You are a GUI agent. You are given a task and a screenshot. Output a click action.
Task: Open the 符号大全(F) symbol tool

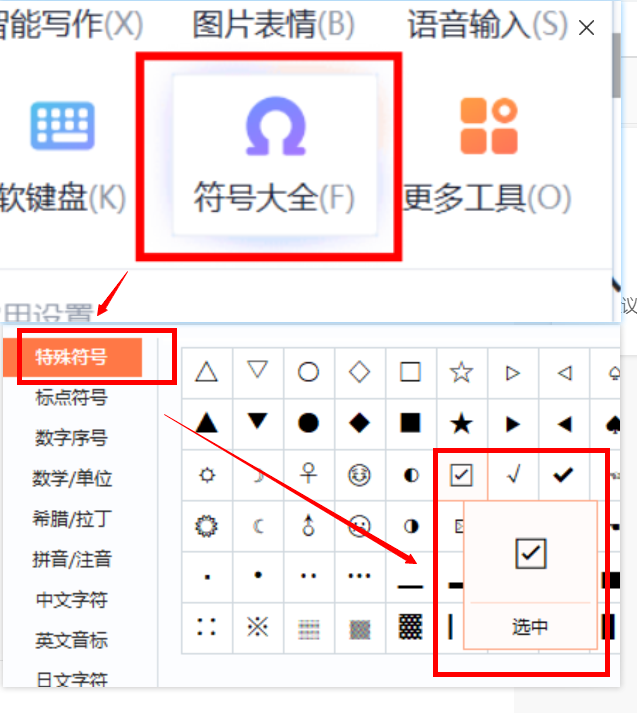(275, 156)
